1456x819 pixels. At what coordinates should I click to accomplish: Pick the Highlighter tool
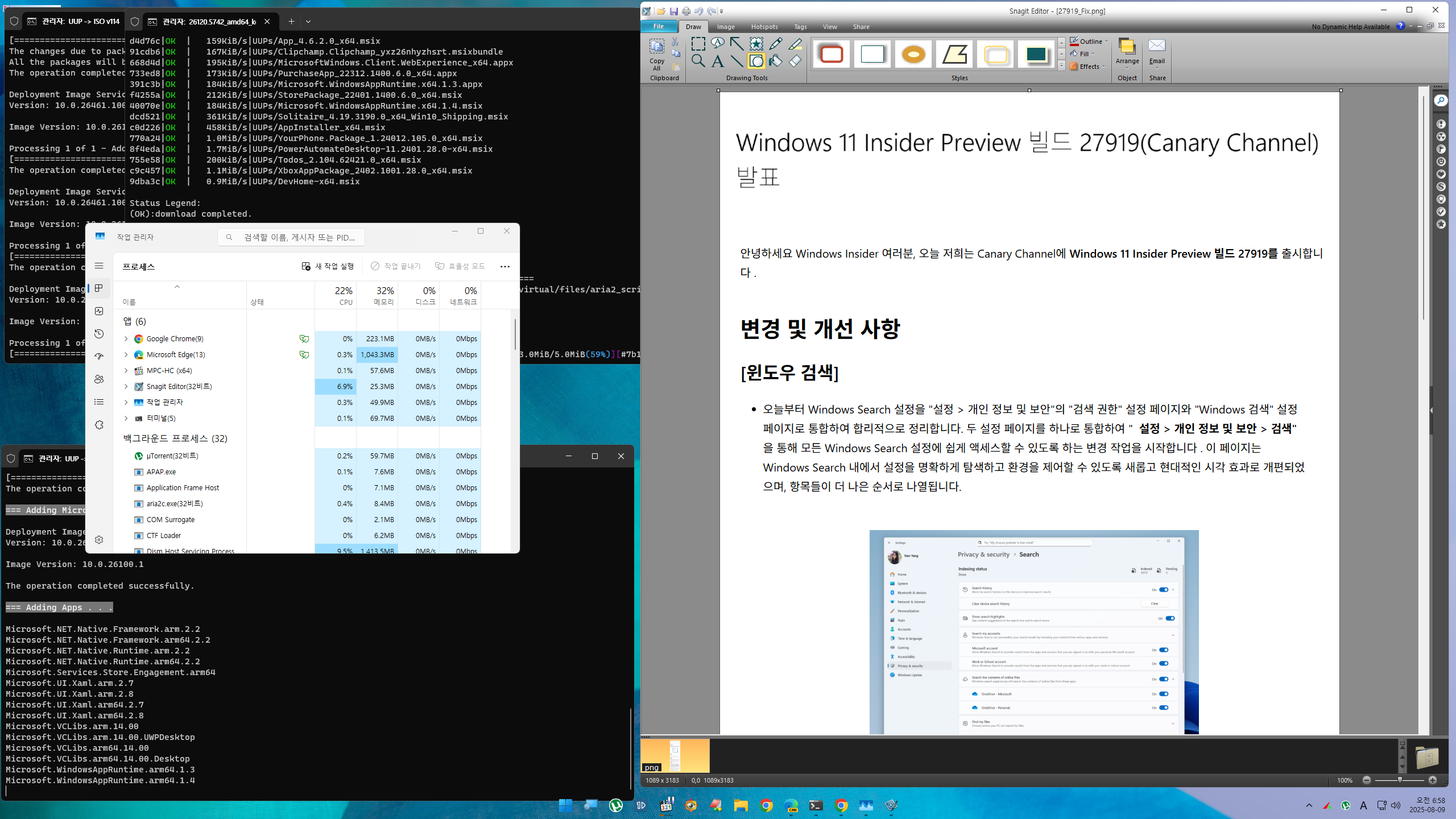pos(795,43)
